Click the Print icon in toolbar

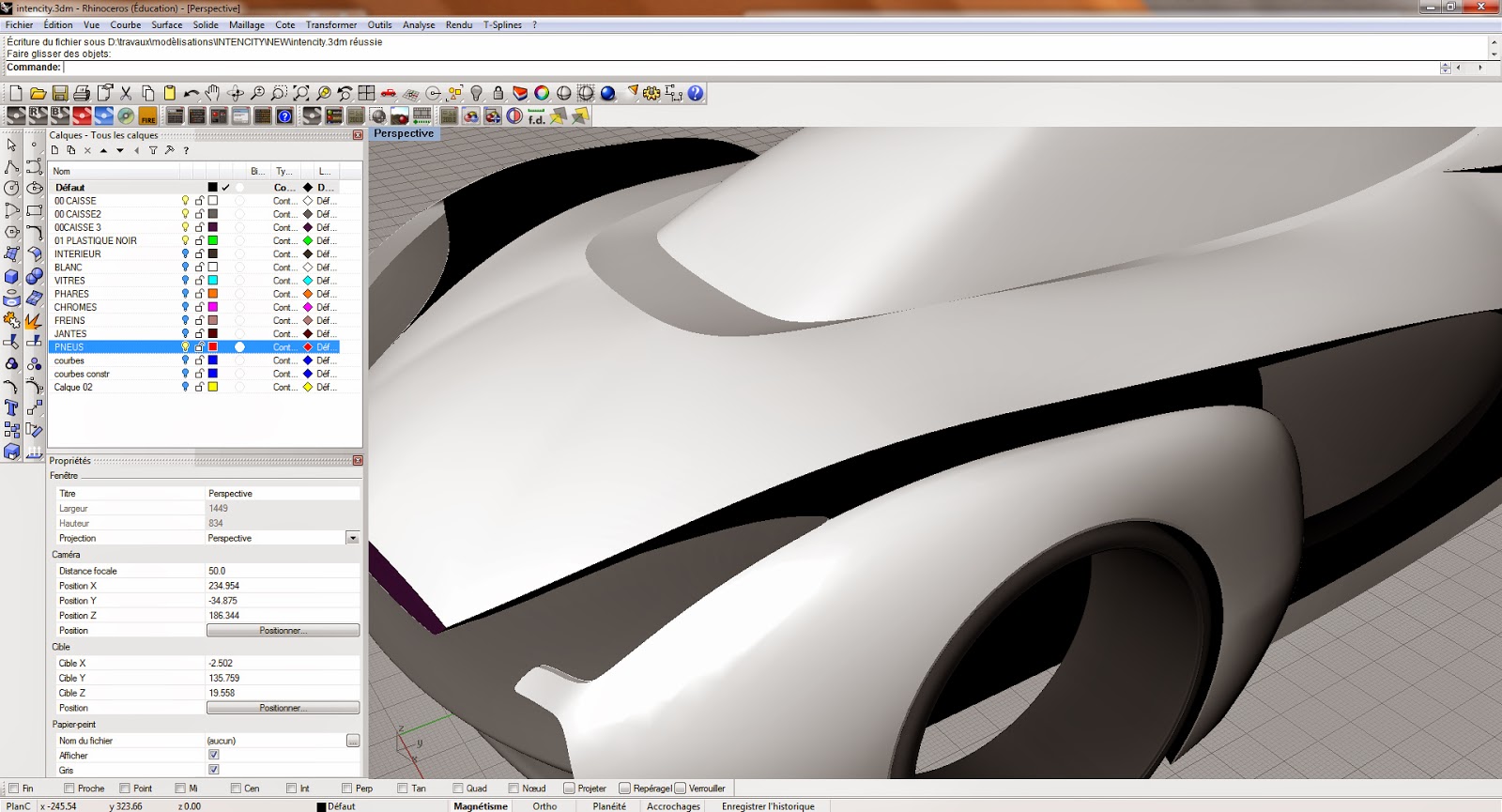pyautogui.click(x=82, y=93)
